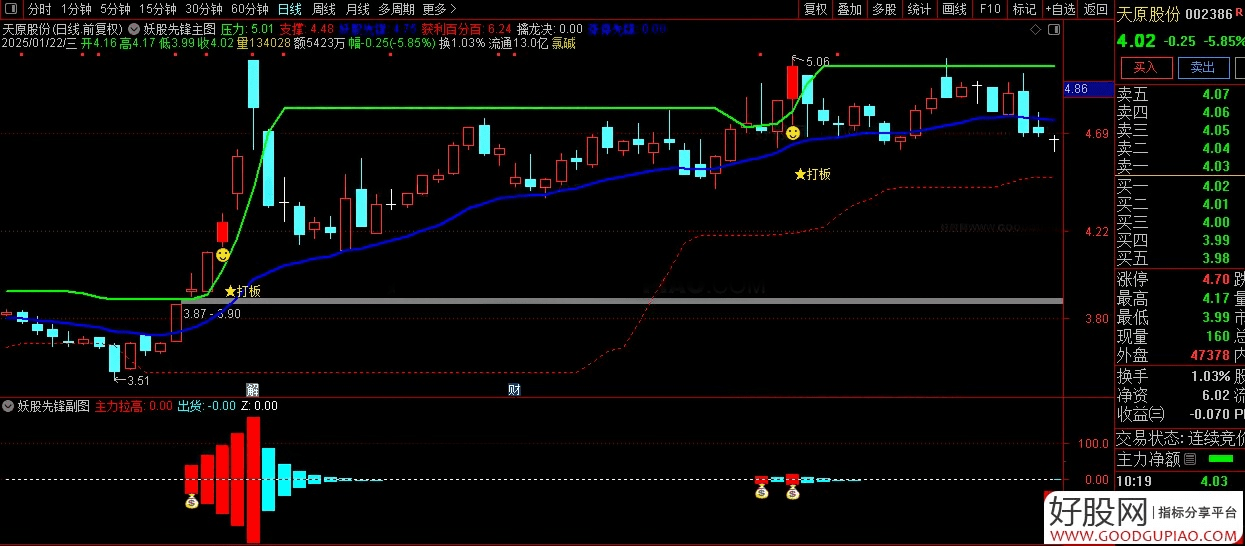Viewport: 1245px width, 546px height.
Task: Click the second smiley face near 5.06
Action: point(793,132)
